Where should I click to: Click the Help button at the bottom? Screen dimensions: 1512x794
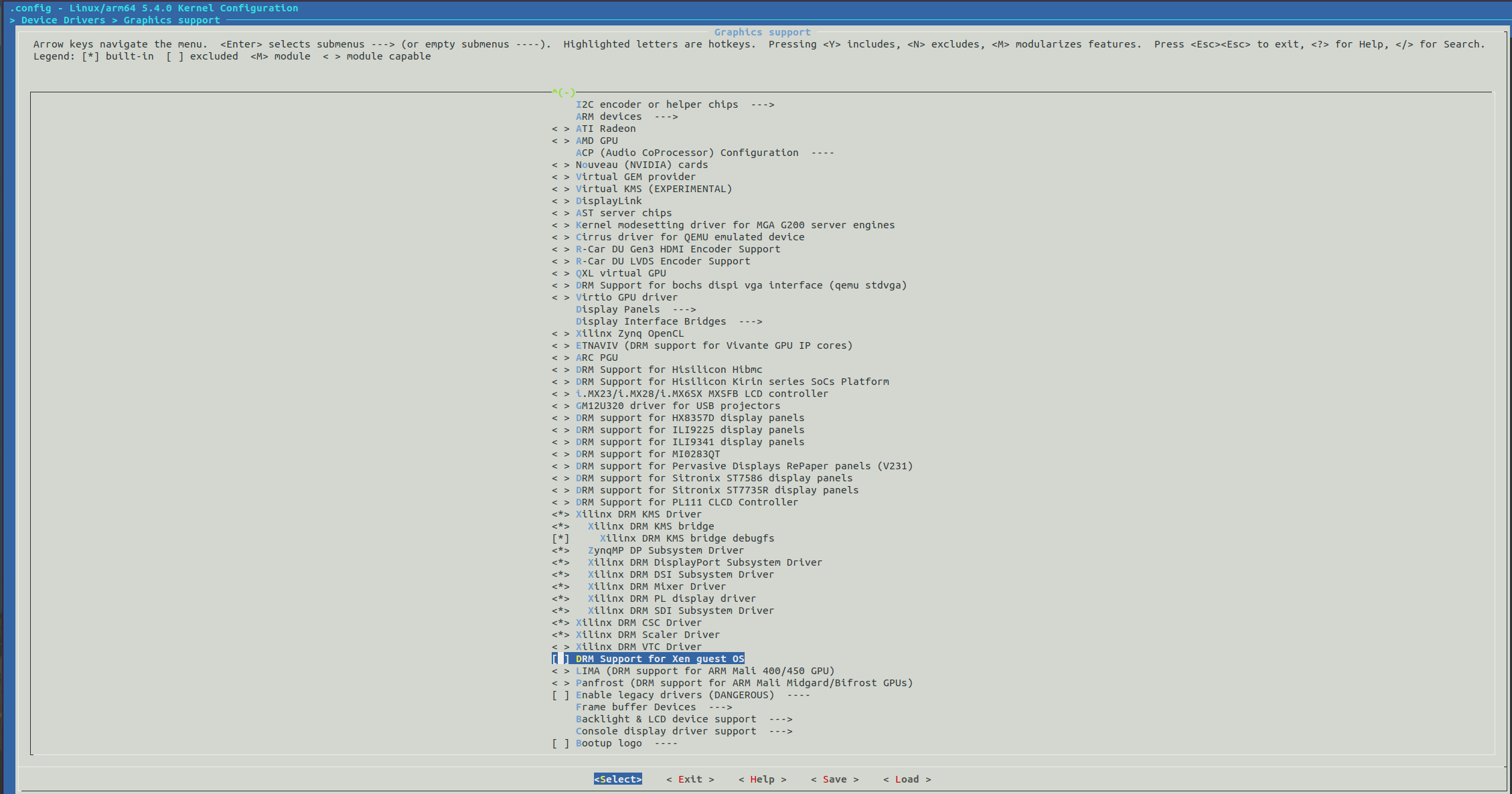(762, 779)
